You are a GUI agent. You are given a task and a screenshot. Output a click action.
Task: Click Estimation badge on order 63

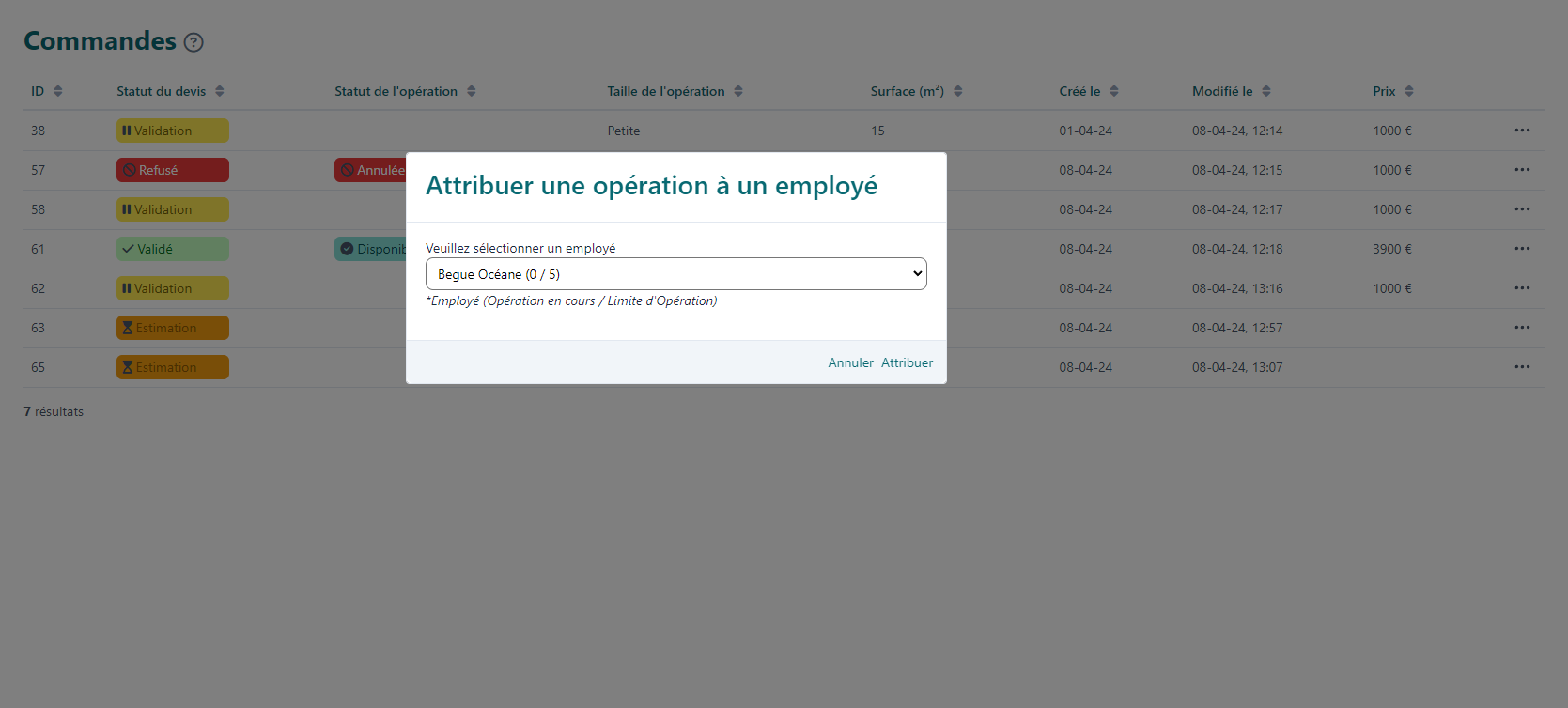(172, 328)
